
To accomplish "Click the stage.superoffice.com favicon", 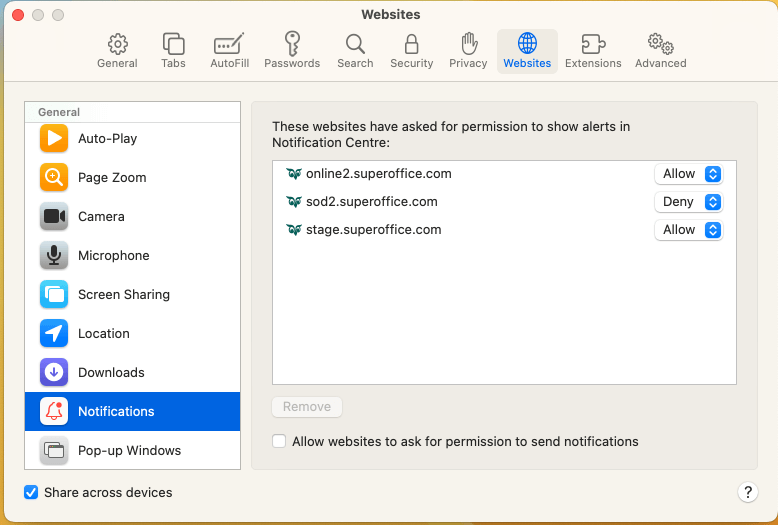I will pos(294,230).
